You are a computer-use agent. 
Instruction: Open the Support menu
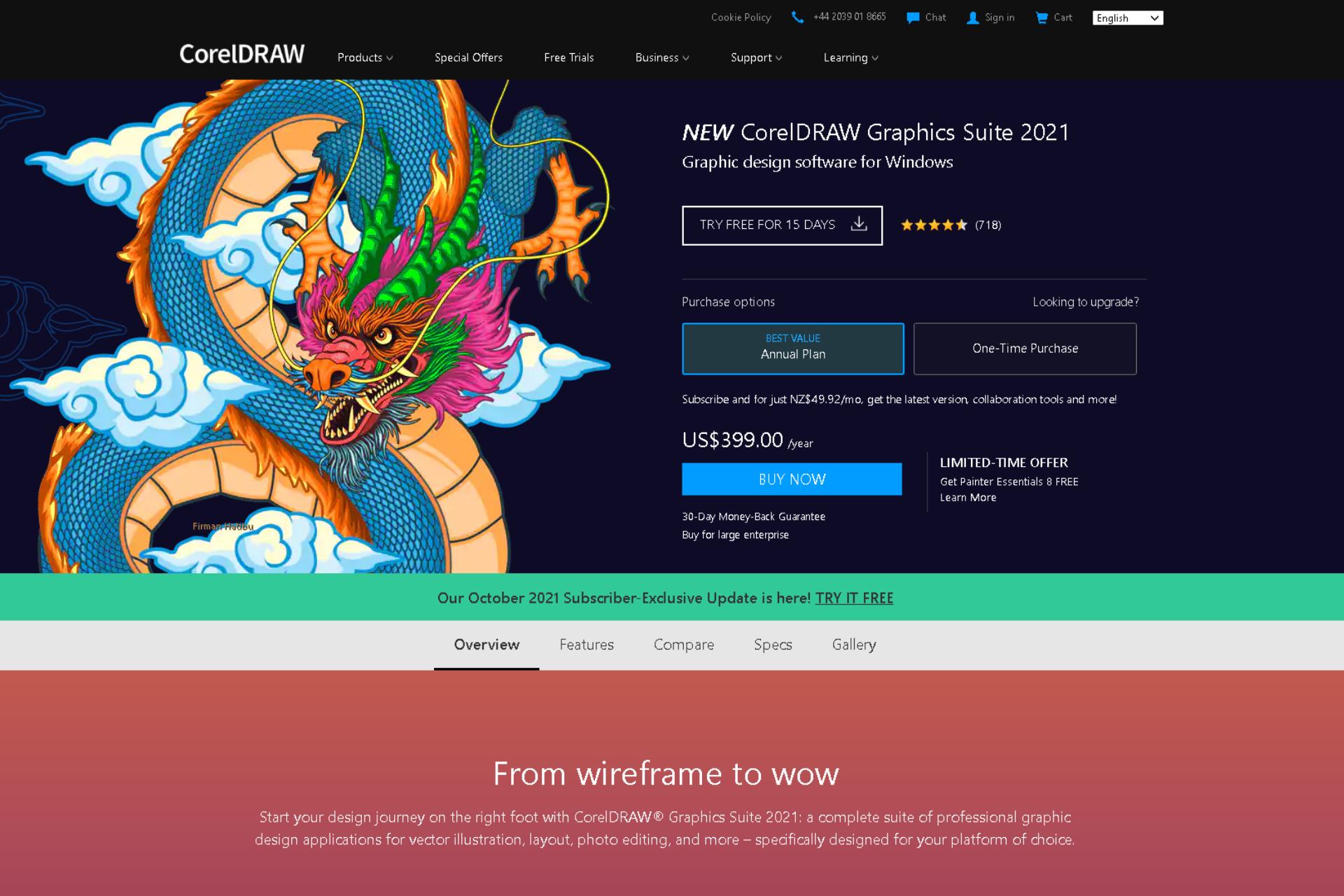[756, 57]
